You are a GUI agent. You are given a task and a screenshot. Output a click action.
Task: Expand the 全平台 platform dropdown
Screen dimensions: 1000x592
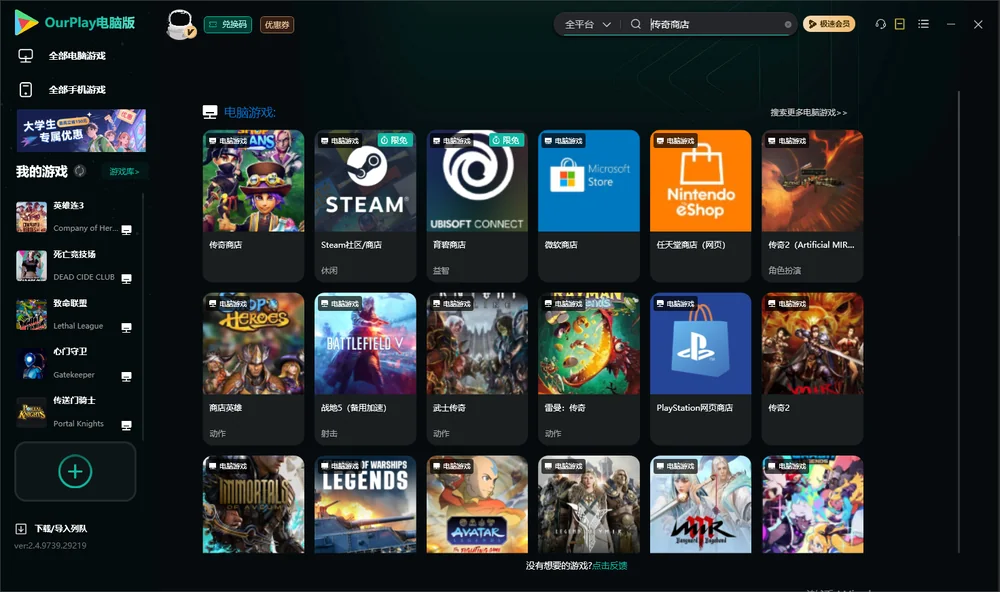pyautogui.click(x=587, y=24)
